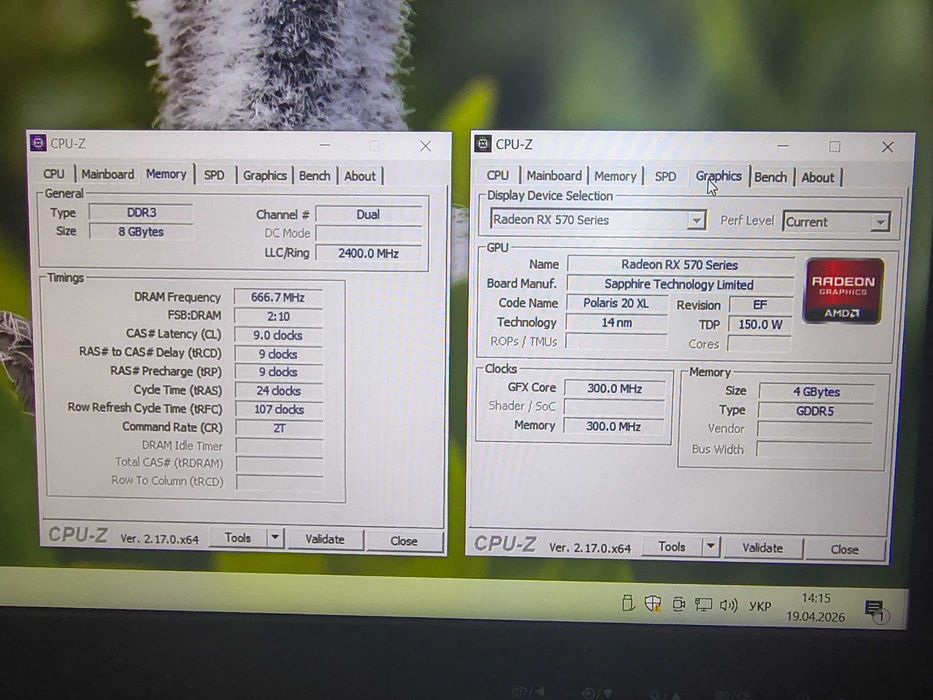Minimize the left CPU-Z window
The image size is (933, 700).
325,145
